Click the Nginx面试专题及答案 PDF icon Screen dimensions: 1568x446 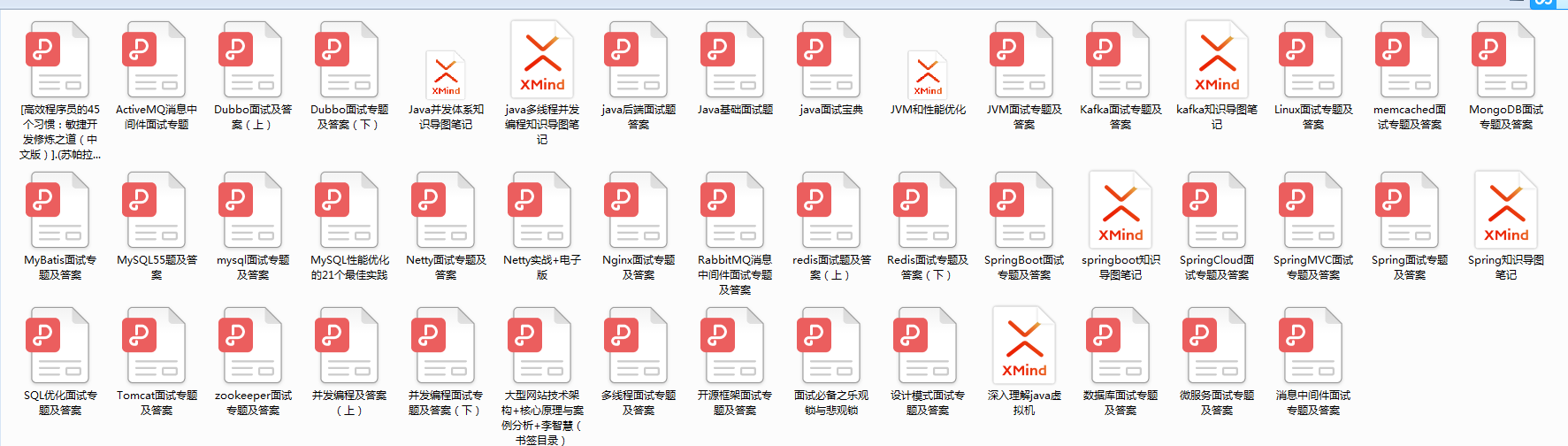click(637, 210)
